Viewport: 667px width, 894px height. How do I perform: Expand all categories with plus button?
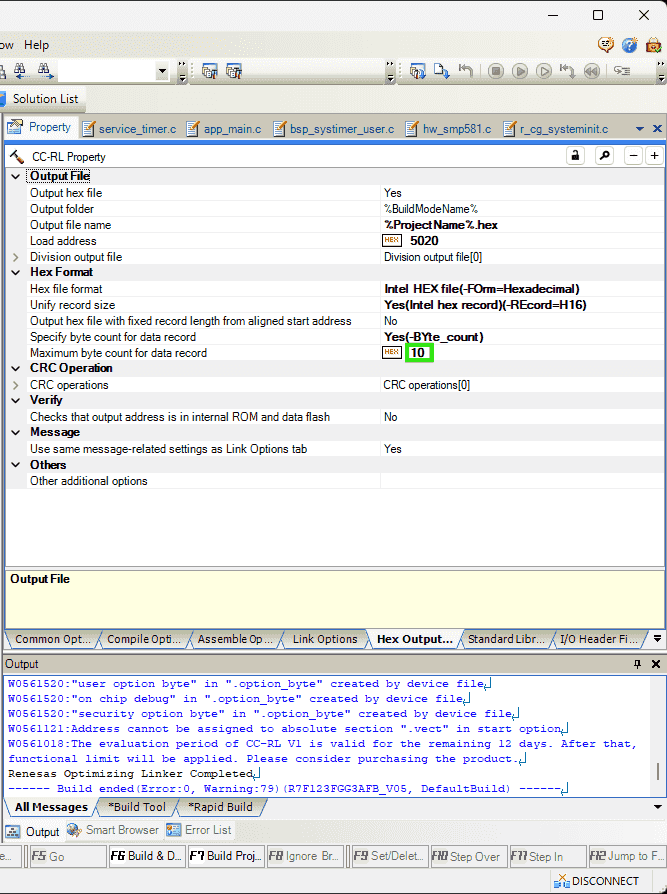653,156
